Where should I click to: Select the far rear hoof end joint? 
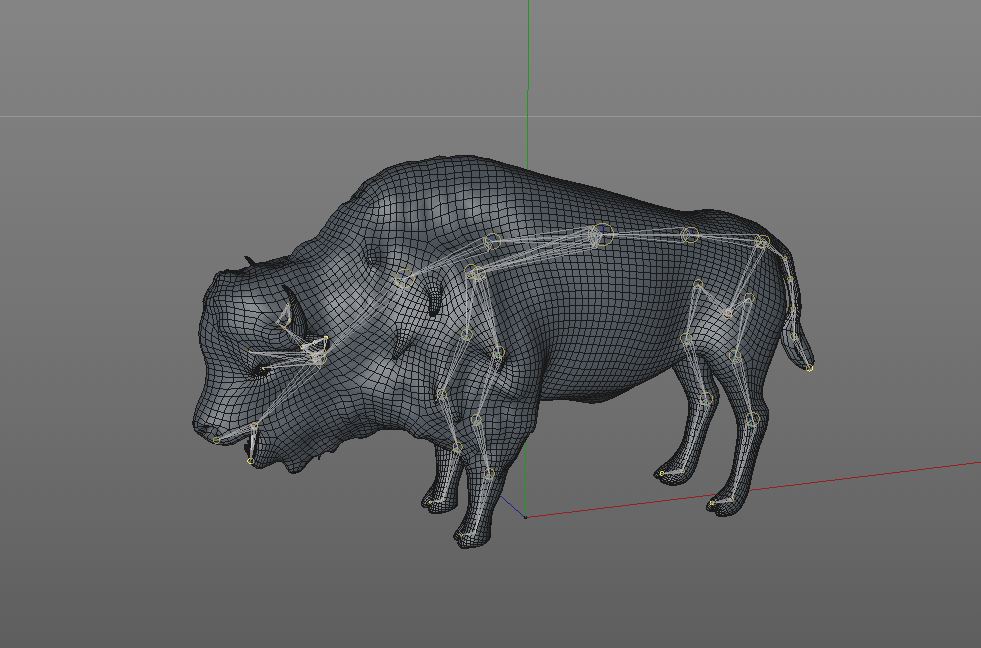pos(661,473)
